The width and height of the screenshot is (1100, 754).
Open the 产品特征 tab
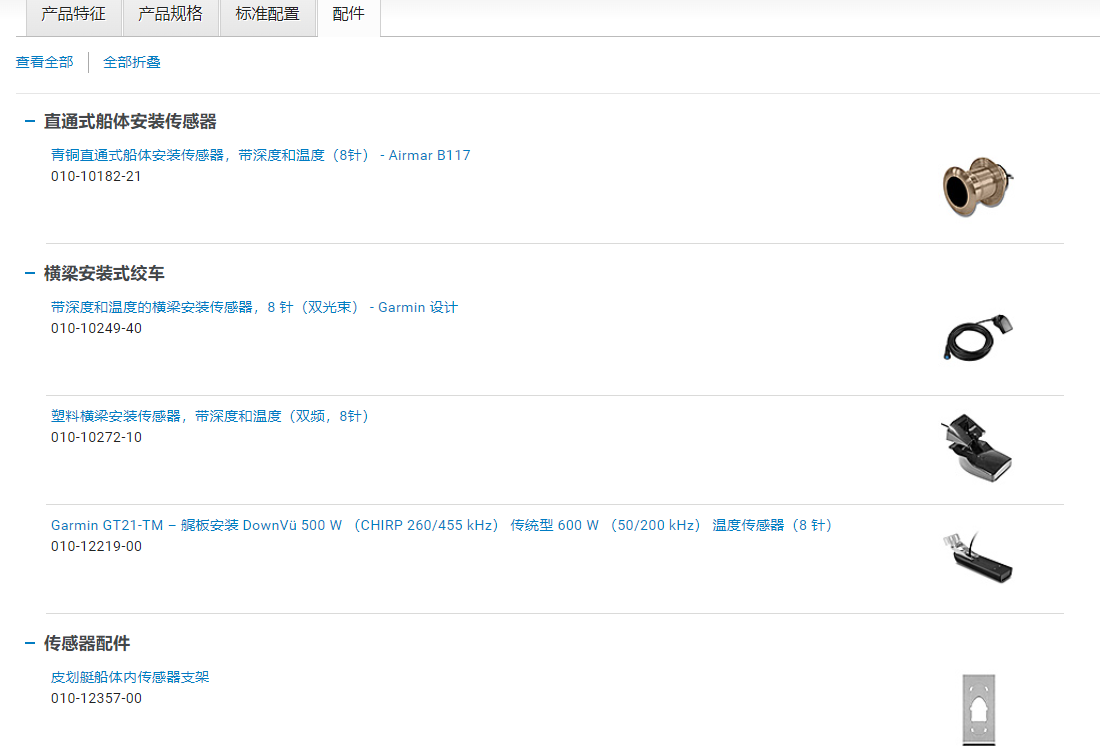click(x=73, y=15)
